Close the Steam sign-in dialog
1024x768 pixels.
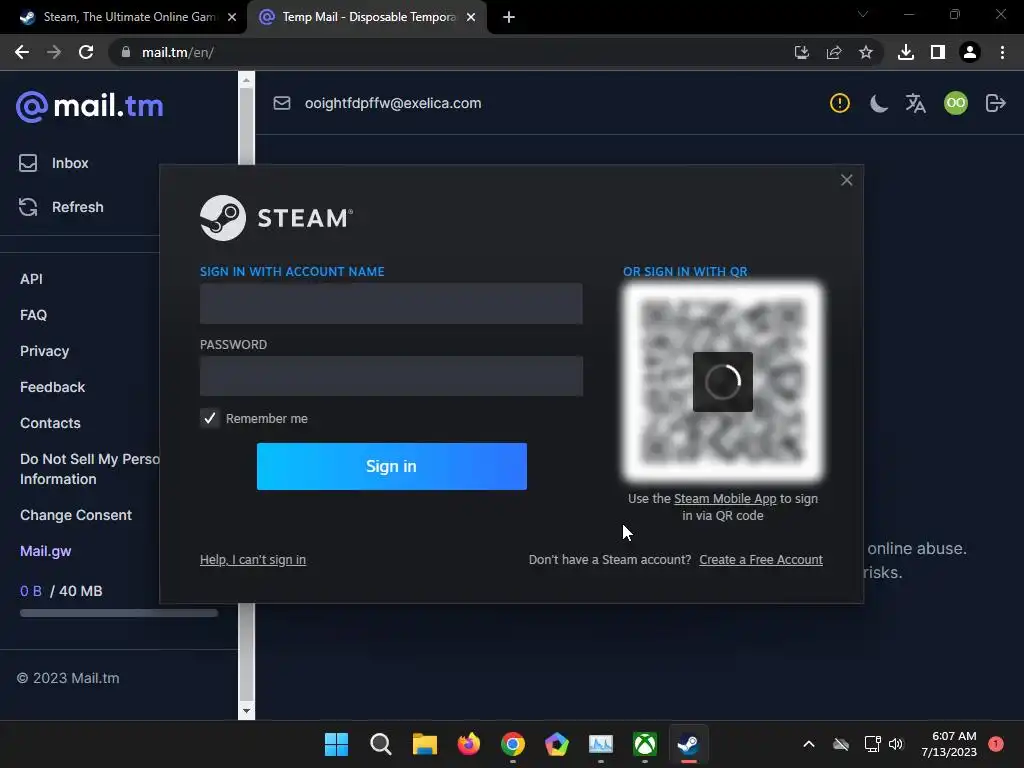[x=846, y=180]
